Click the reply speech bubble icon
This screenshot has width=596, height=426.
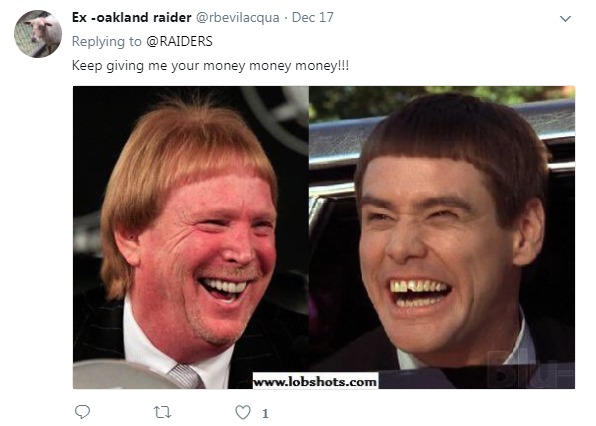click(82, 412)
